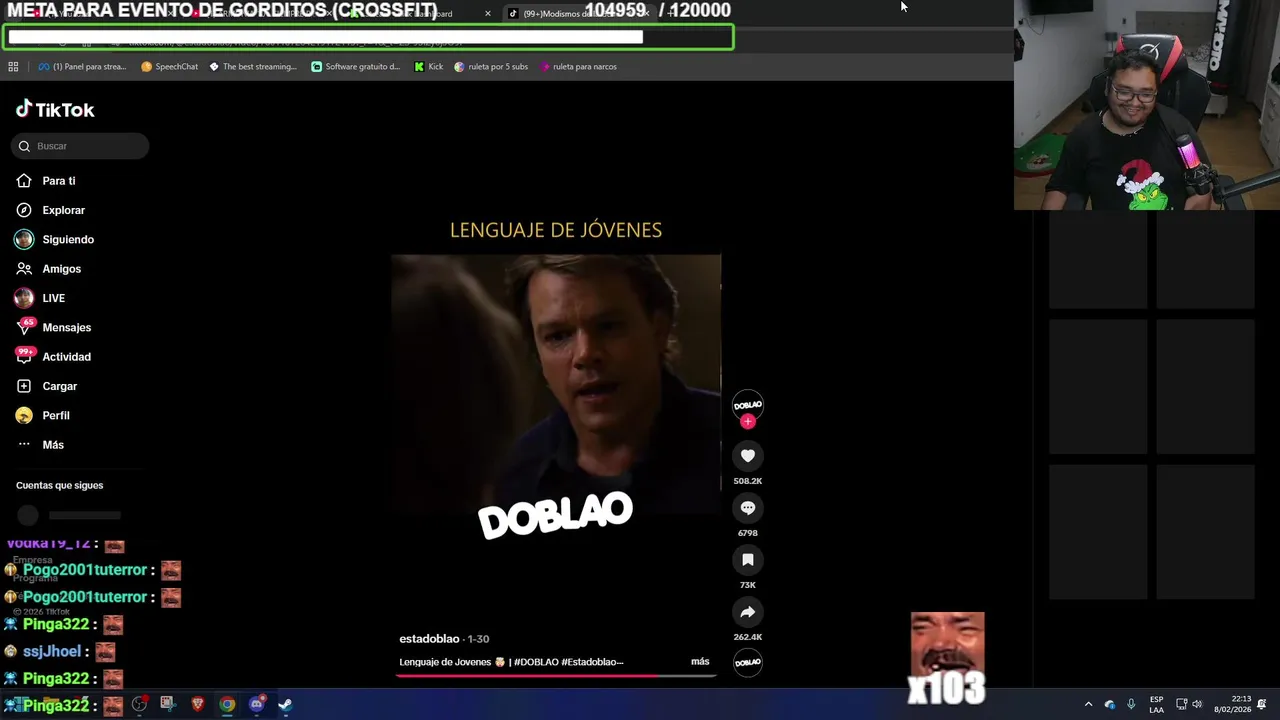Show hidden tray icons chevron
The width and height of the screenshot is (1280, 720).
pyautogui.click(x=1088, y=704)
